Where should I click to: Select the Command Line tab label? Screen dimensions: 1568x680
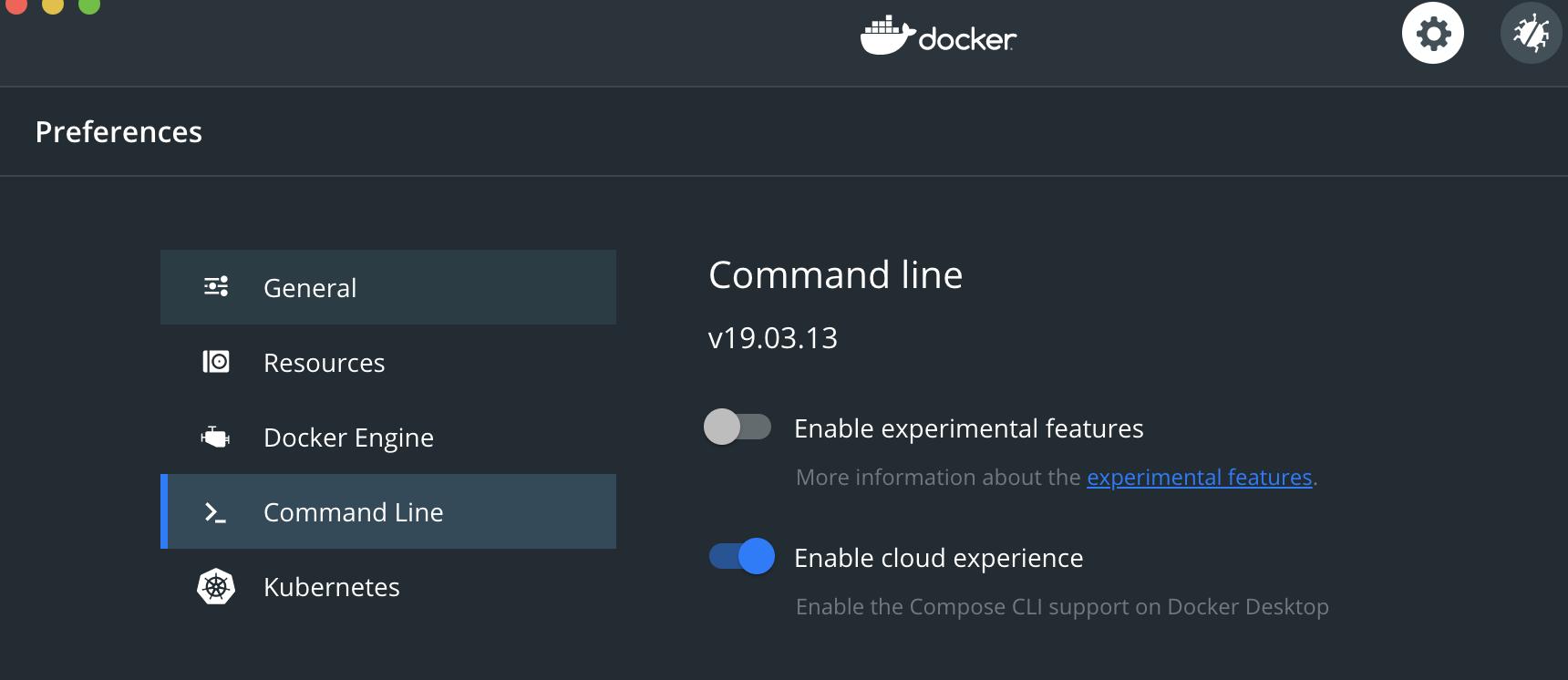coord(353,512)
